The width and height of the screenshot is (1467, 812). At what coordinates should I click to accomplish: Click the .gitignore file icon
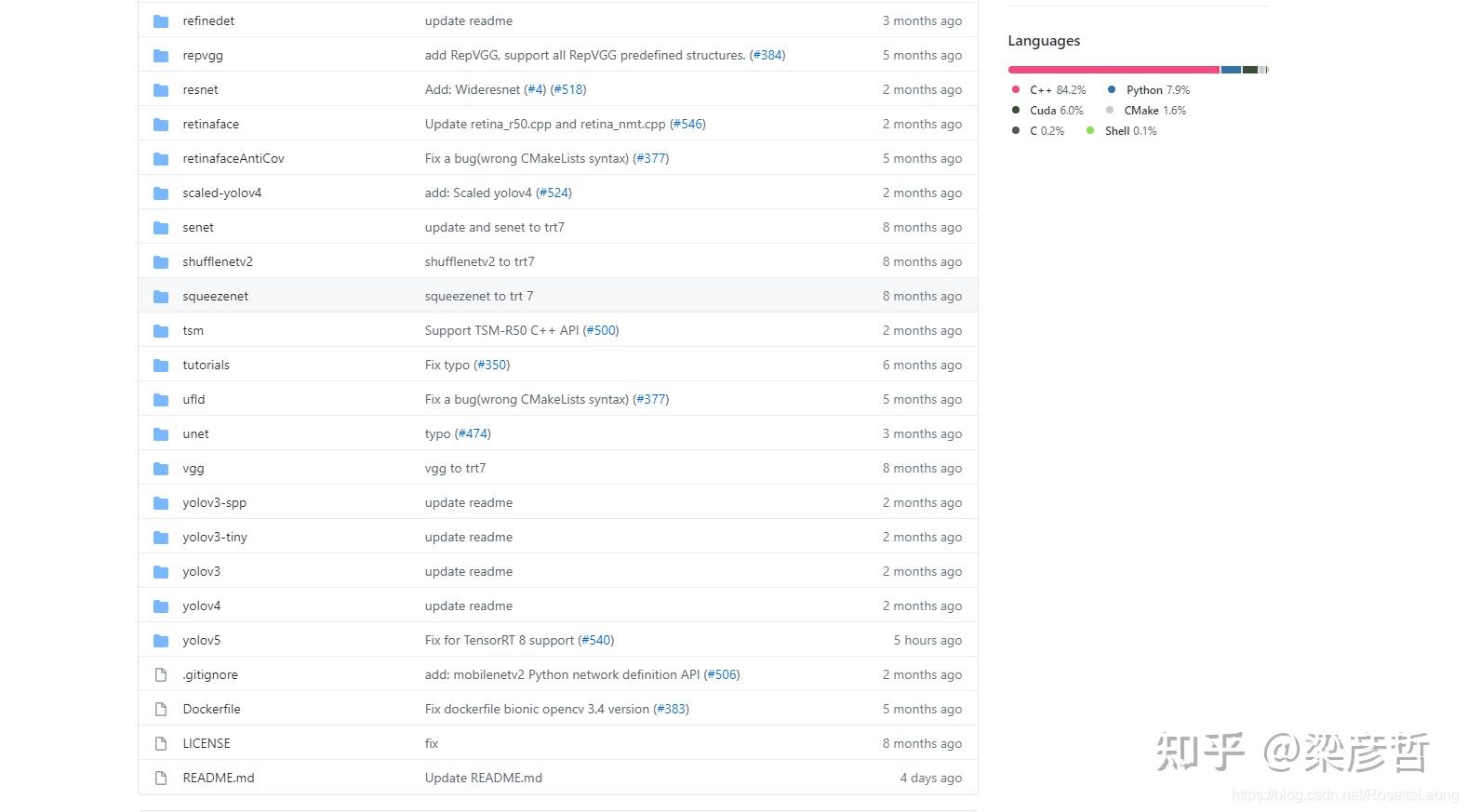coord(161,675)
